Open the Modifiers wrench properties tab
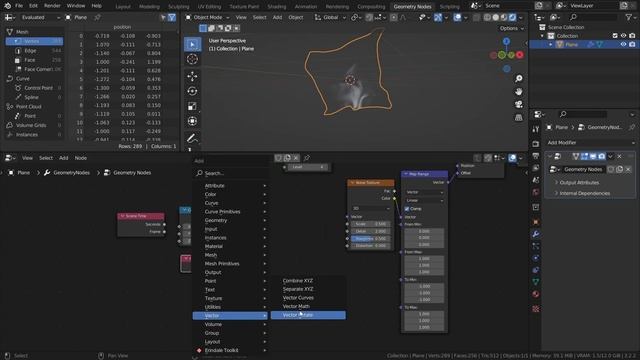640x360 pixels. 536,234
